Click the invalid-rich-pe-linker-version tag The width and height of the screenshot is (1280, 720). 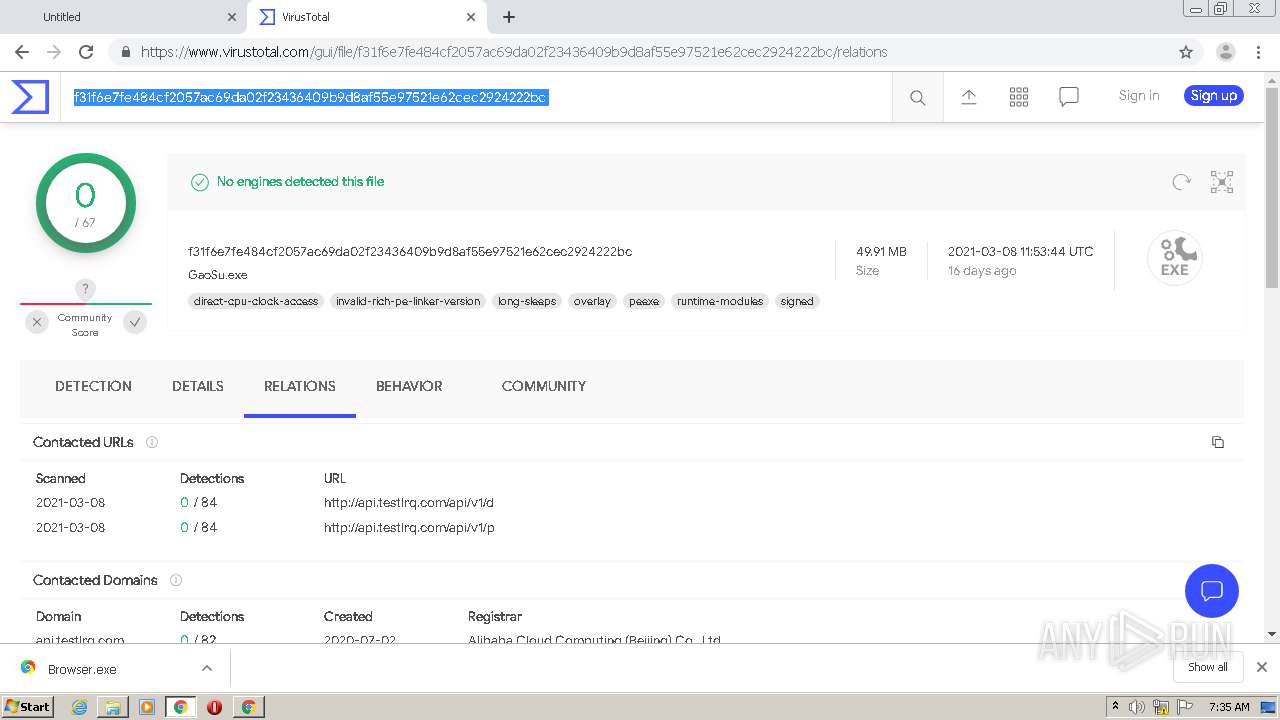pyautogui.click(x=408, y=301)
